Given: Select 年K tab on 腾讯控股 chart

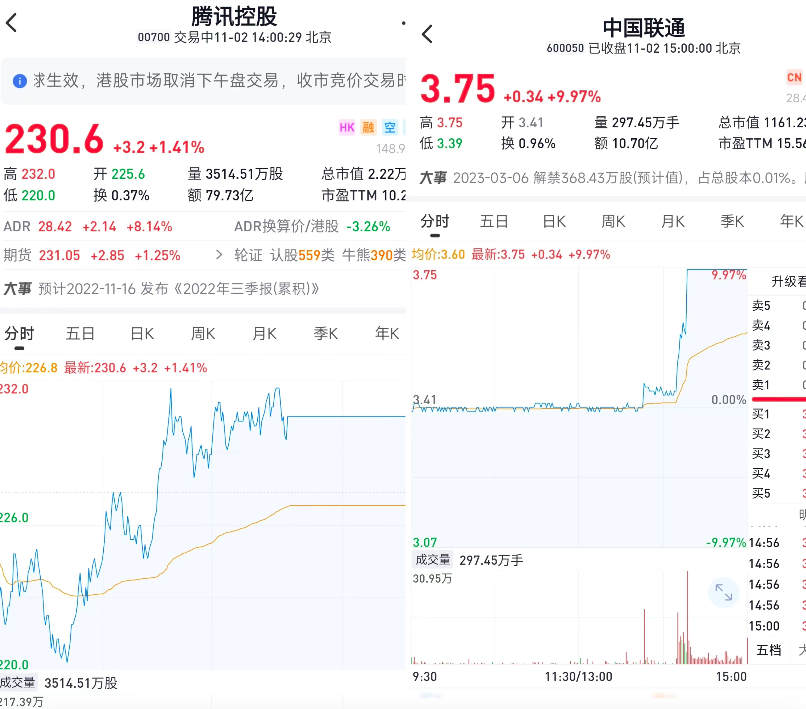Looking at the screenshot, I should [387, 334].
